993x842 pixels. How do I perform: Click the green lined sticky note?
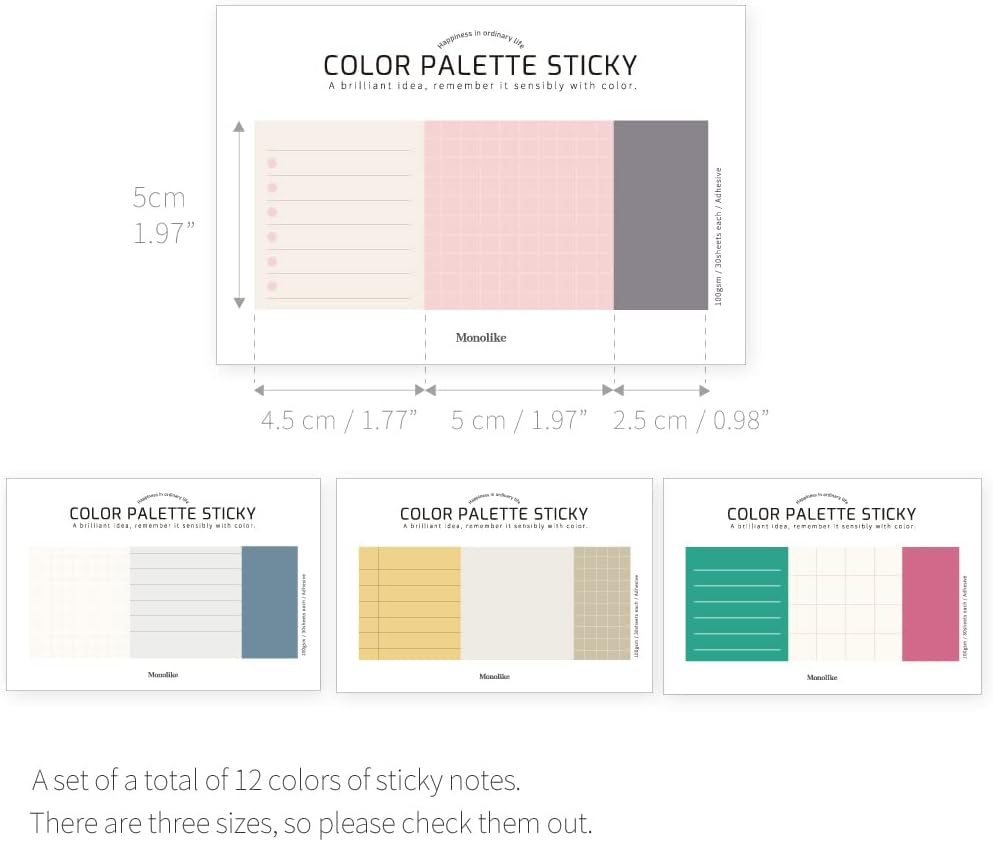tap(736, 603)
